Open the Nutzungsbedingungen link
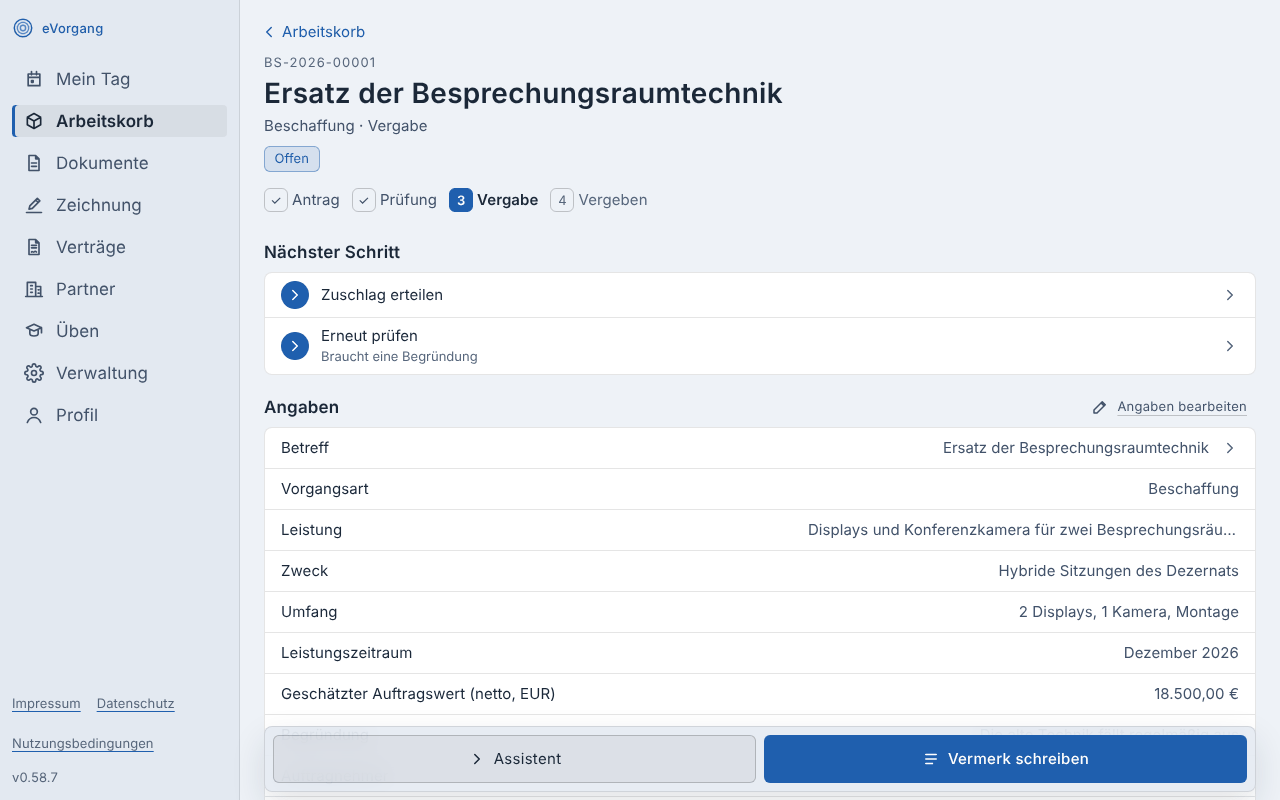1280x800 pixels. pyautogui.click(x=83, y=744)
